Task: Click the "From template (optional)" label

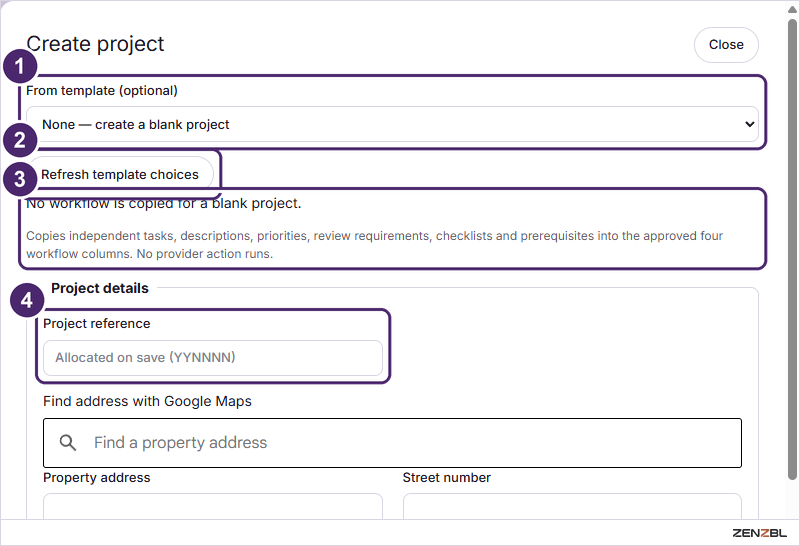Action: [x=102, y=91]
